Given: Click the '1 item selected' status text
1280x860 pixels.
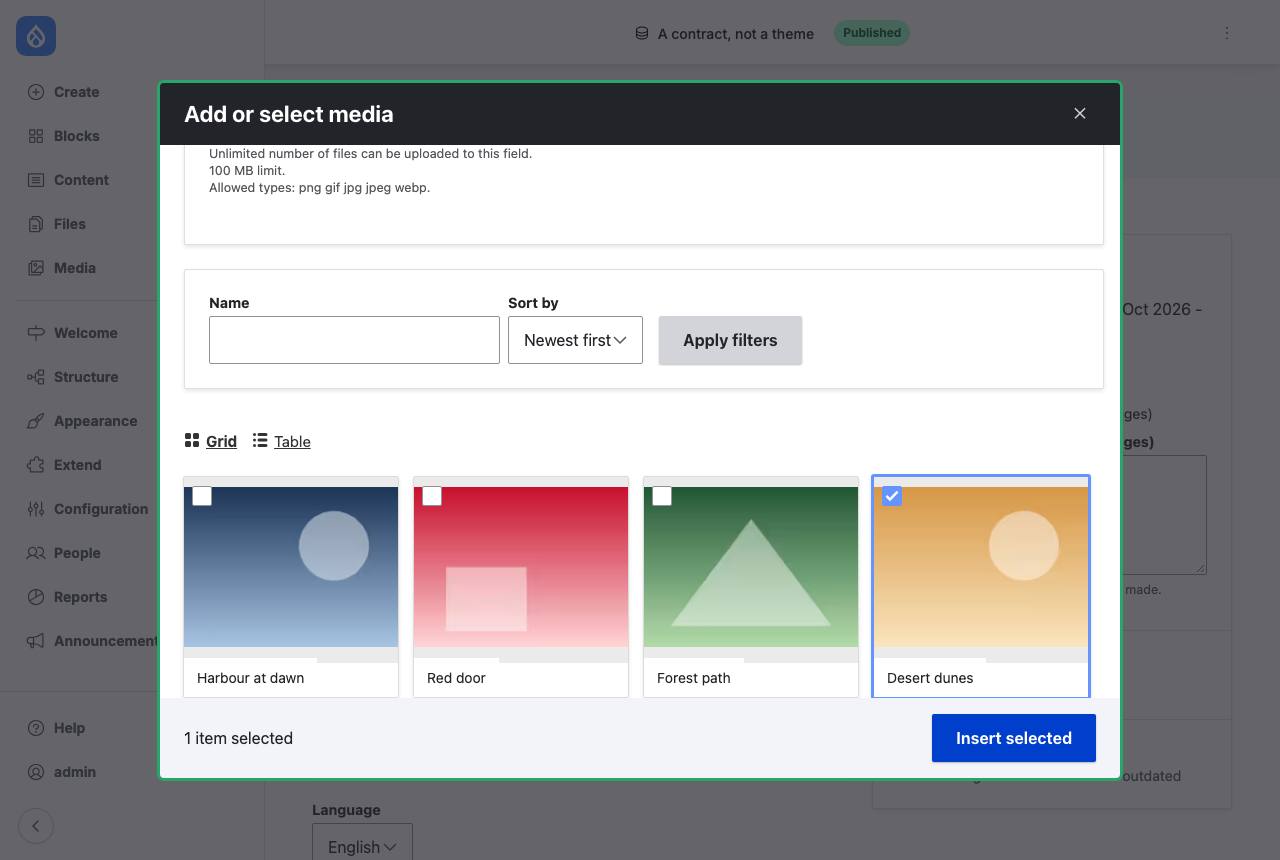Looking at the screenshot, I should (x=238, y=738).
